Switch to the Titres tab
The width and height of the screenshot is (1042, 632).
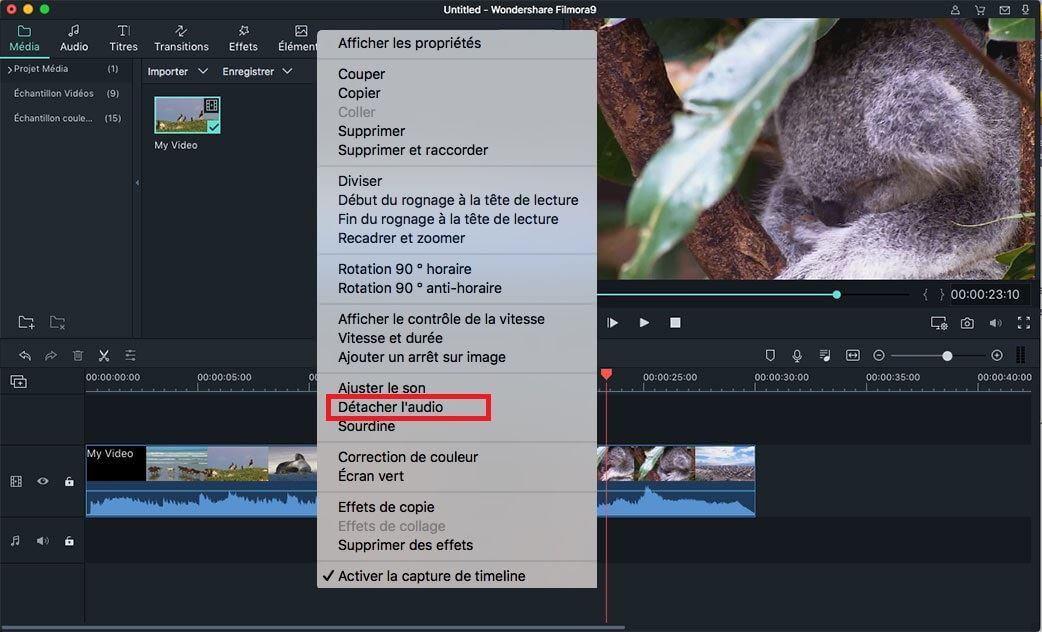pos(124,39)
